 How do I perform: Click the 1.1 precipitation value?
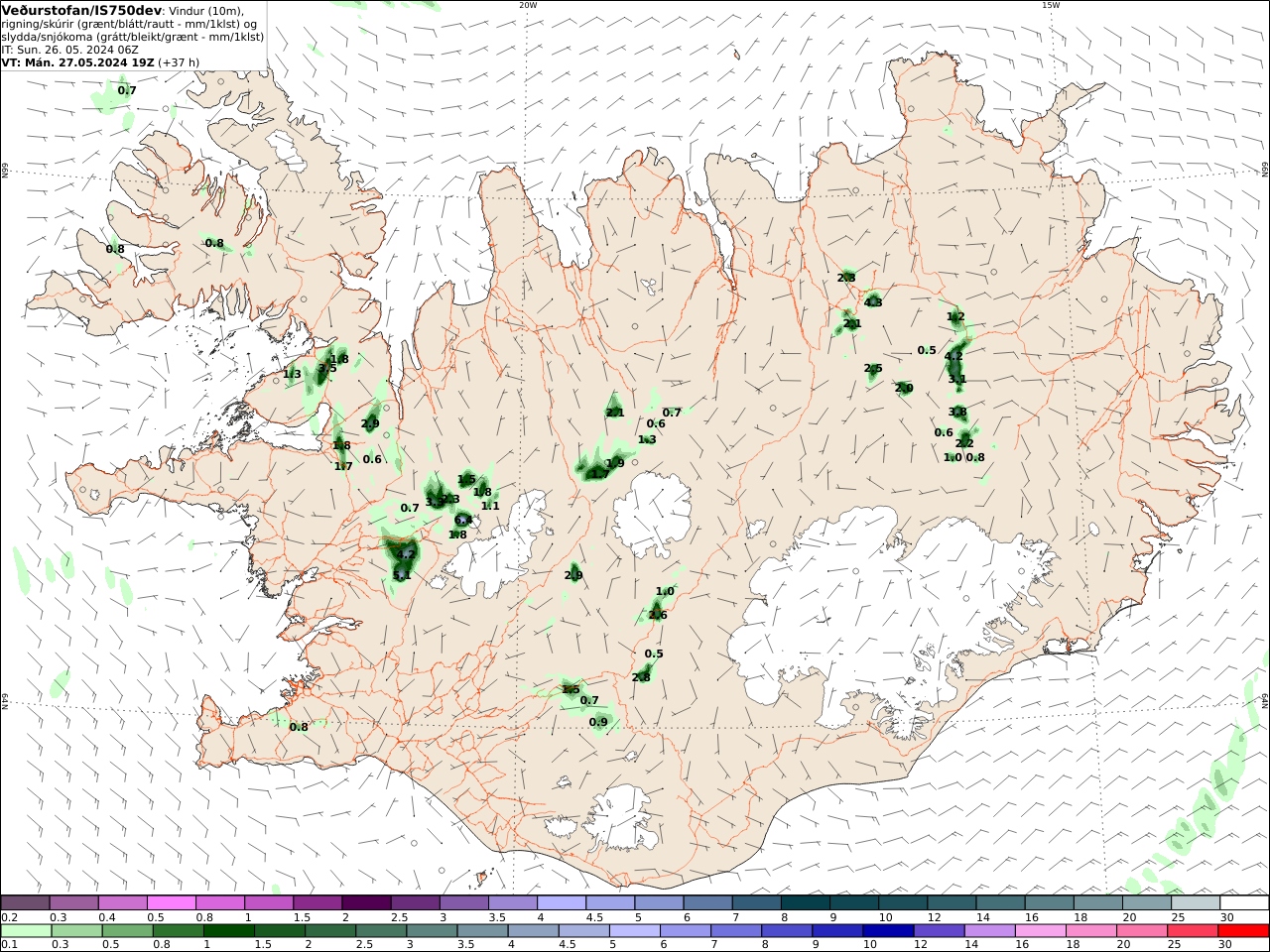(x=490, y=506)
